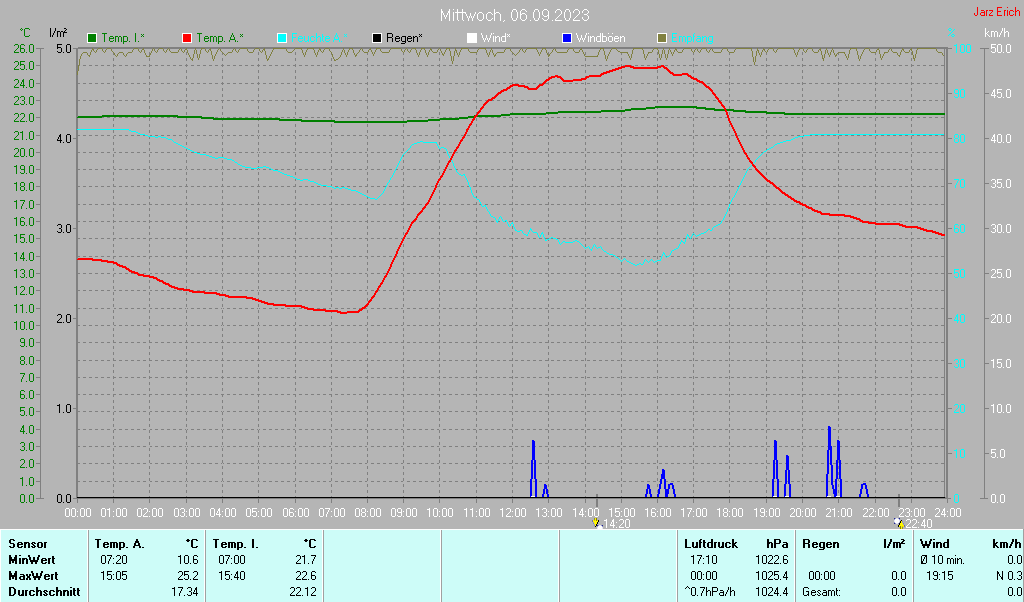Click the Regen header in statistics table

pyautogui.click(x=820, y=544)
